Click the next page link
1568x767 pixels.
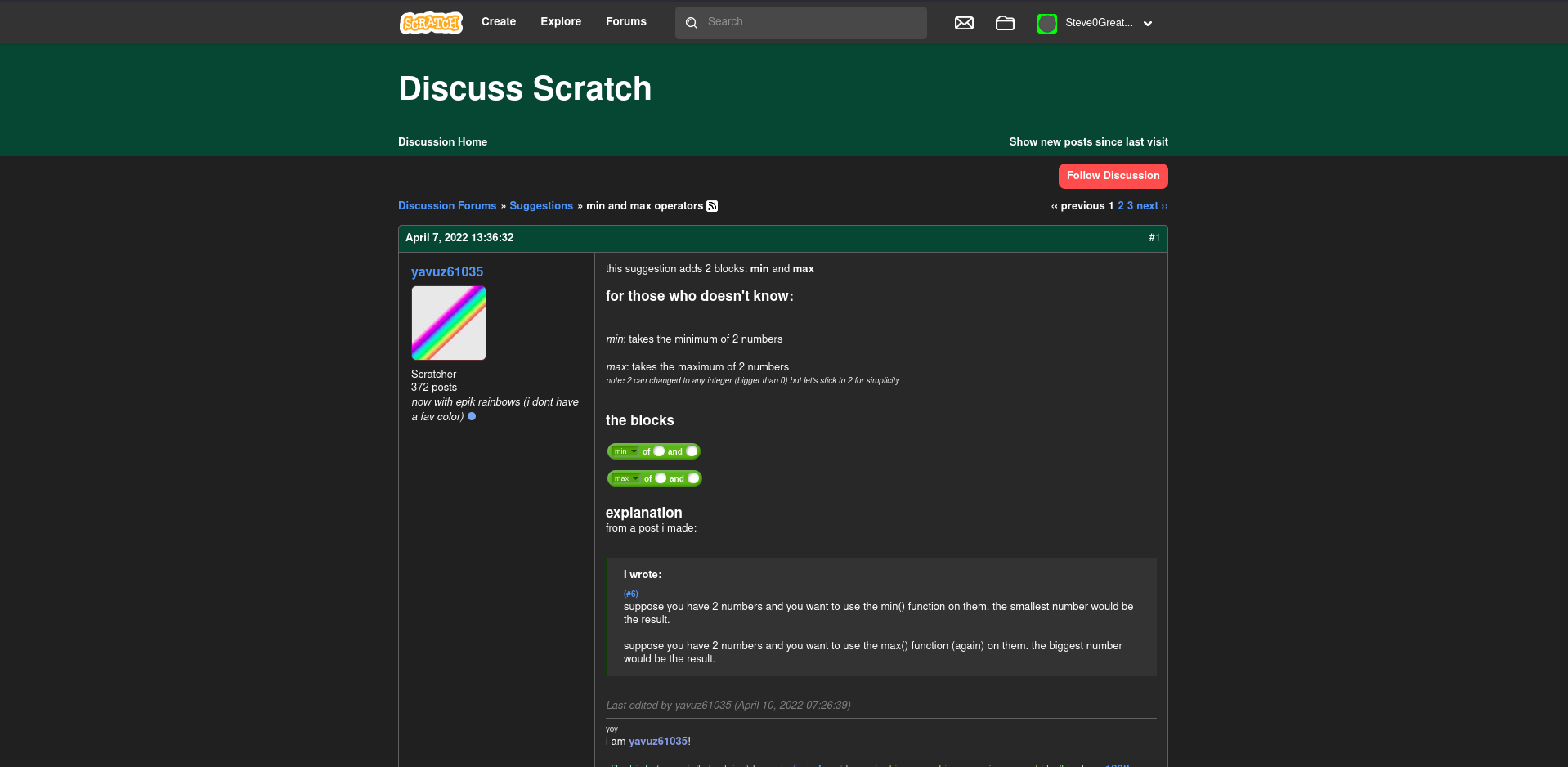[1152, 205]
